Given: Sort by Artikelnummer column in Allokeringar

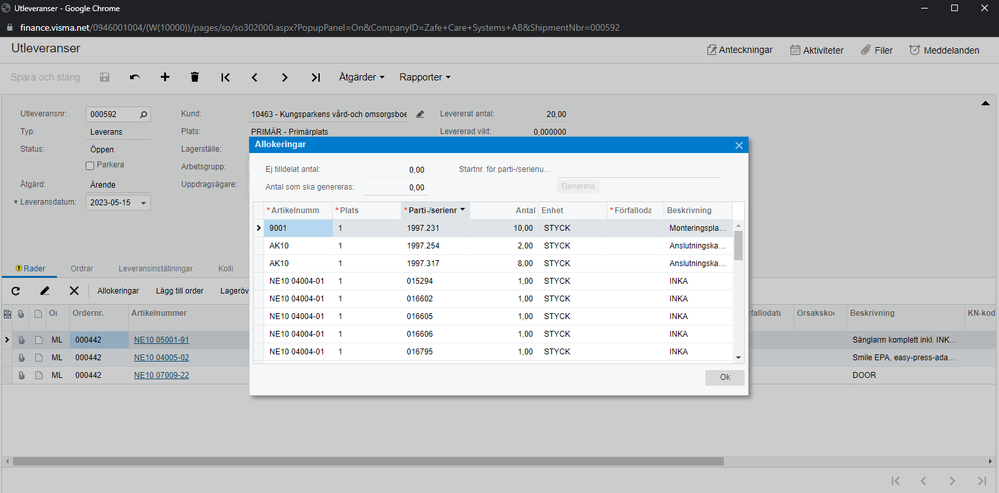Looking at the screenshot, I should [298, 210].
